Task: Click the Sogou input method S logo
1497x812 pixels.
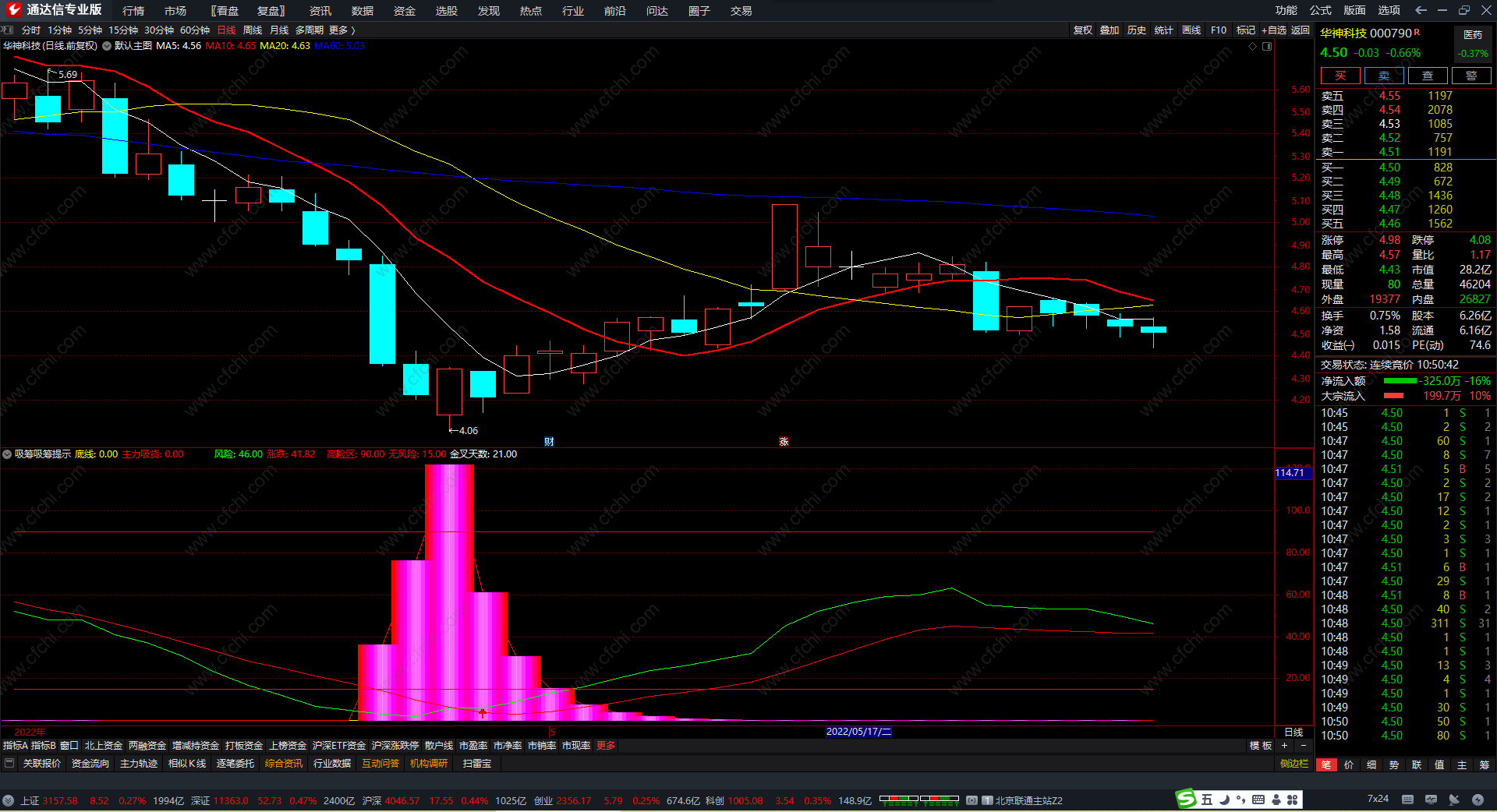Action: (1186, 799)
